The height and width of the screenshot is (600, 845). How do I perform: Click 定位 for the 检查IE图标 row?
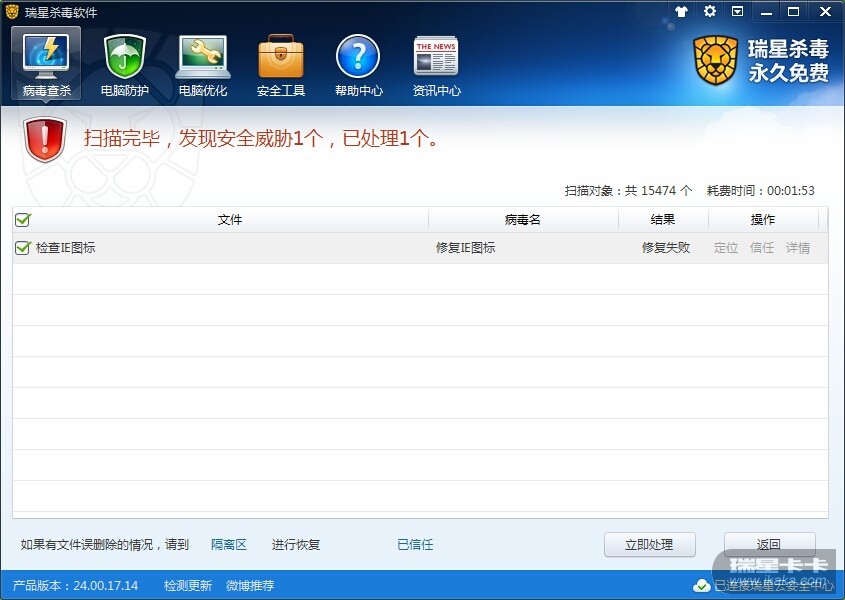[x=726, y=247]
